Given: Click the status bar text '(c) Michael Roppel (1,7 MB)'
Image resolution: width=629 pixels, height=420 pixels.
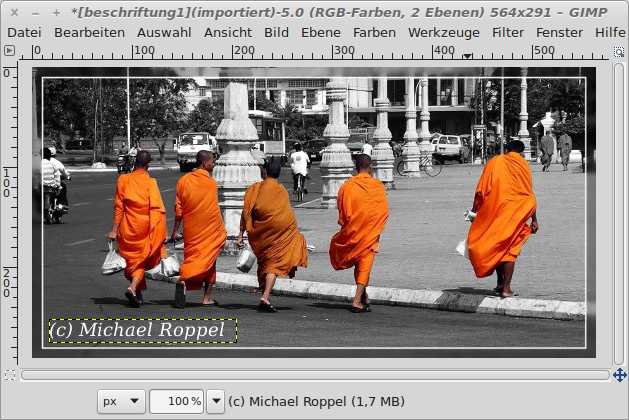Looking at the screenshot, I should [x=316, y=401].
